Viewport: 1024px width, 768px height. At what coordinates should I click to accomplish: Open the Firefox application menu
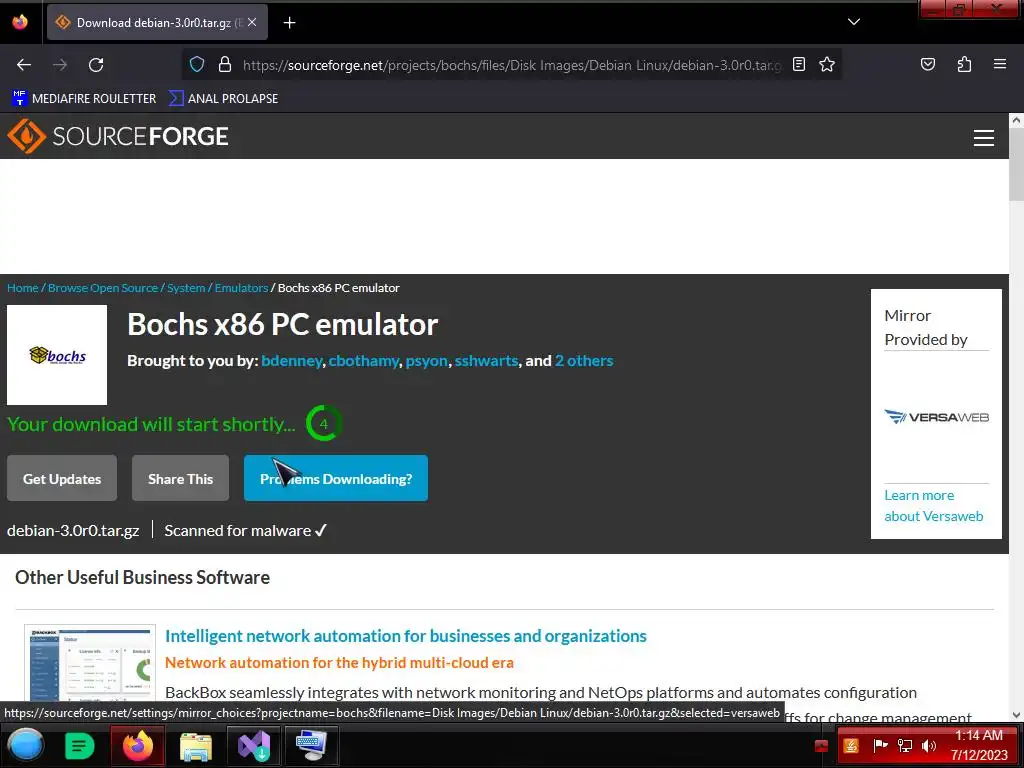(1000, 64)
